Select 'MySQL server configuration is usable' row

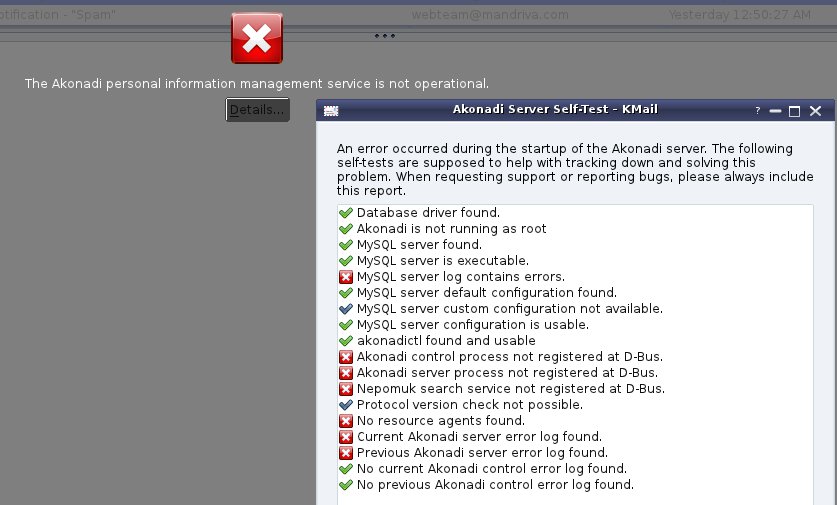(575, 325)
